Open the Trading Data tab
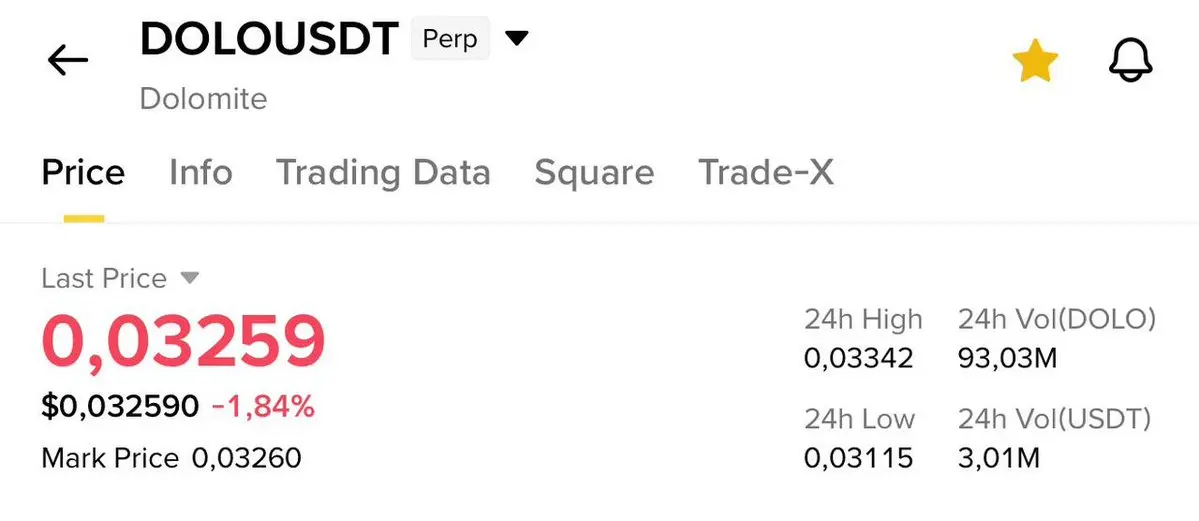This screenshot has width=1199, height=521. (383, 173)
